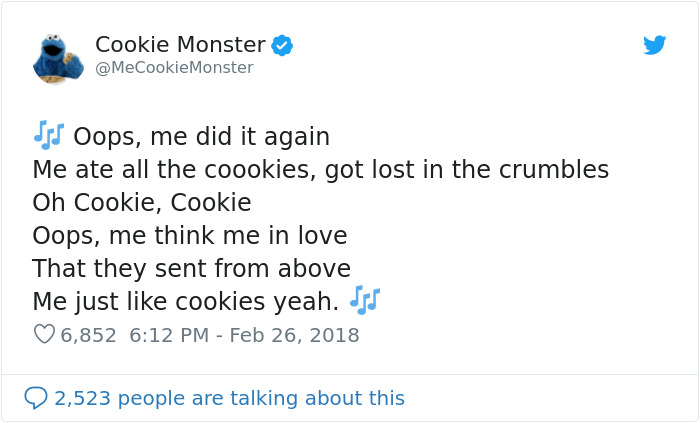Like the tweet with the heart icon
Image resolution: width=700 pixels, height=423 pixels.
coord(44,336)
